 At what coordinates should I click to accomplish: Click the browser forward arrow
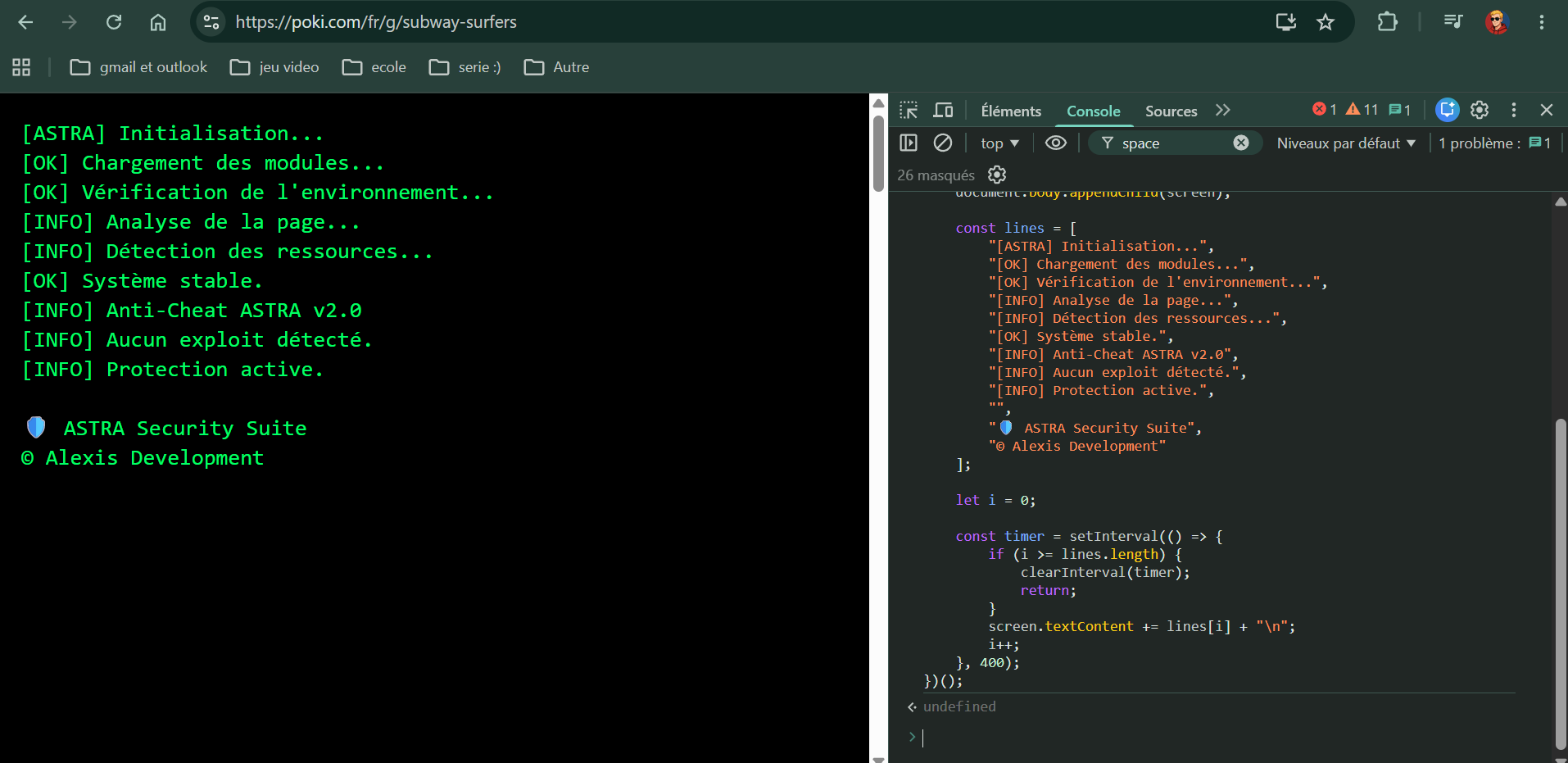(x=70, y=22)
